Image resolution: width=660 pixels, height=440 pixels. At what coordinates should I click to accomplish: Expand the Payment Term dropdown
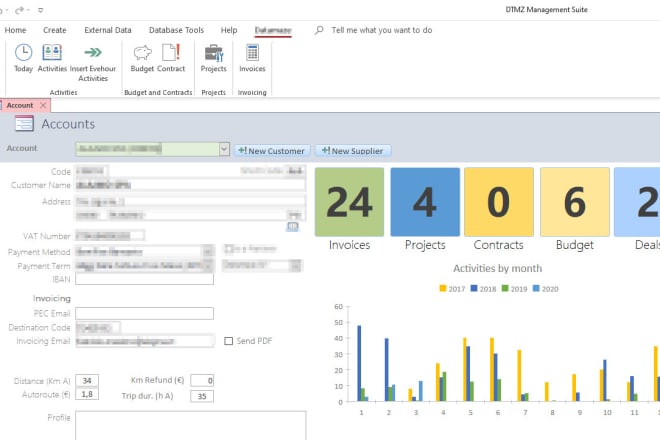[208, 266]
